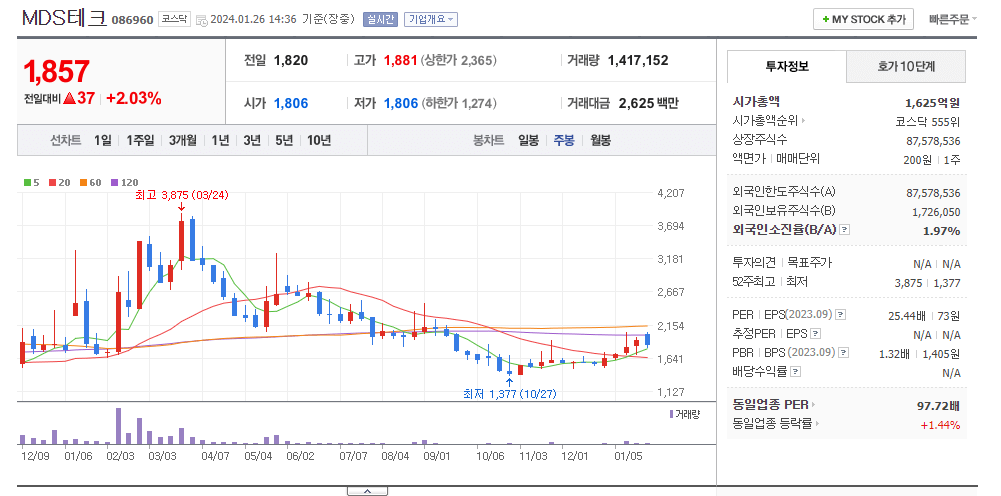Switch to 월봉 monthly candle chart
Image resolution: width=1001 pixels, height=496 pixels.
pos(600,140)
